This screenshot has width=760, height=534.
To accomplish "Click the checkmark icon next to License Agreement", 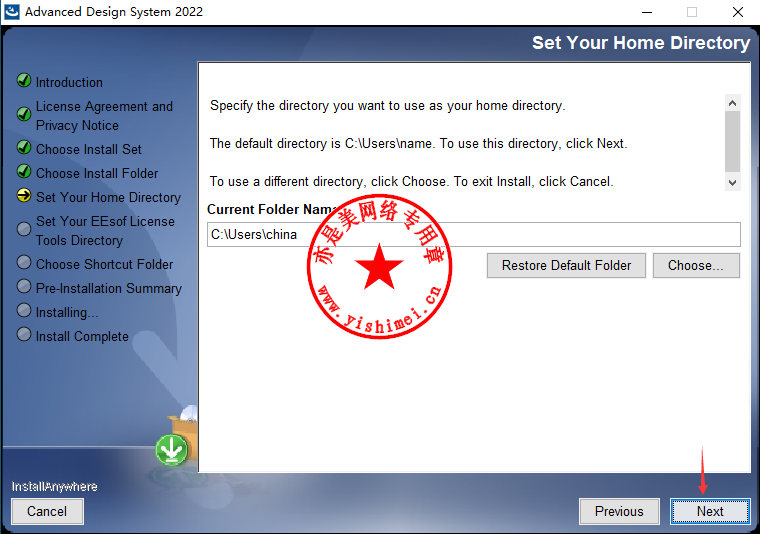I will tap(24, 114).
